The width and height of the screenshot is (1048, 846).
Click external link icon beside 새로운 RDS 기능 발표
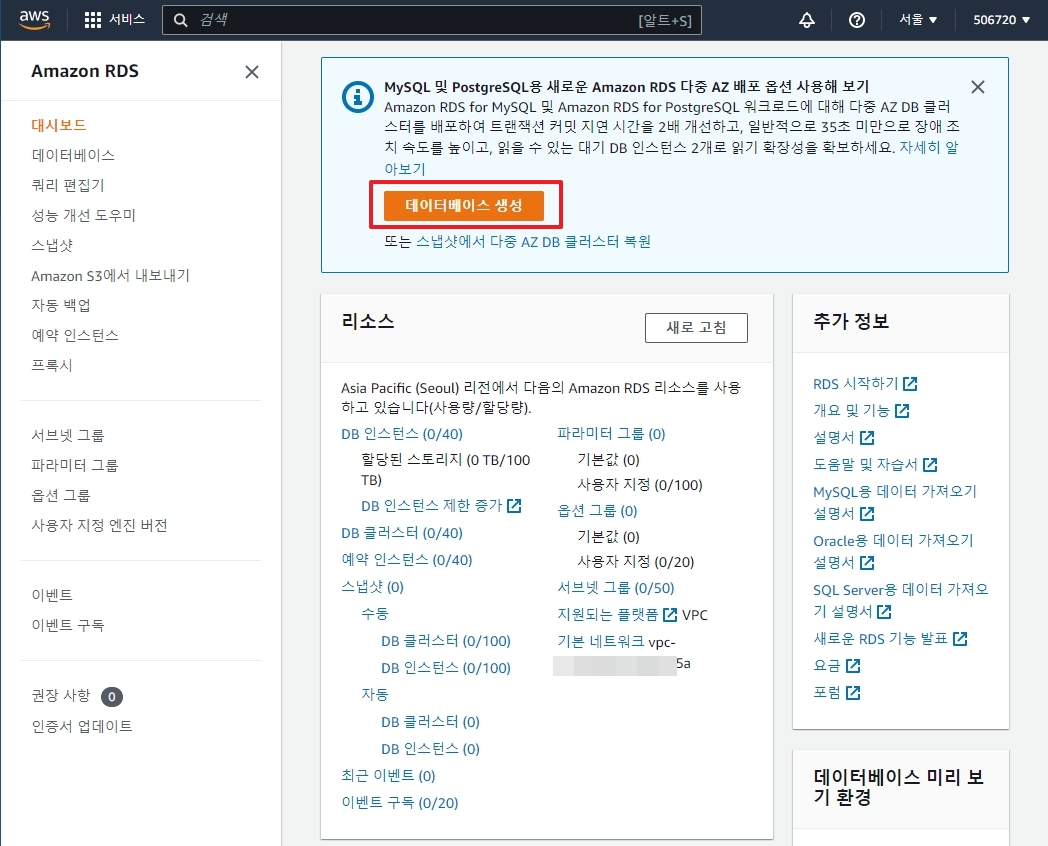click(x=960, y=639)
